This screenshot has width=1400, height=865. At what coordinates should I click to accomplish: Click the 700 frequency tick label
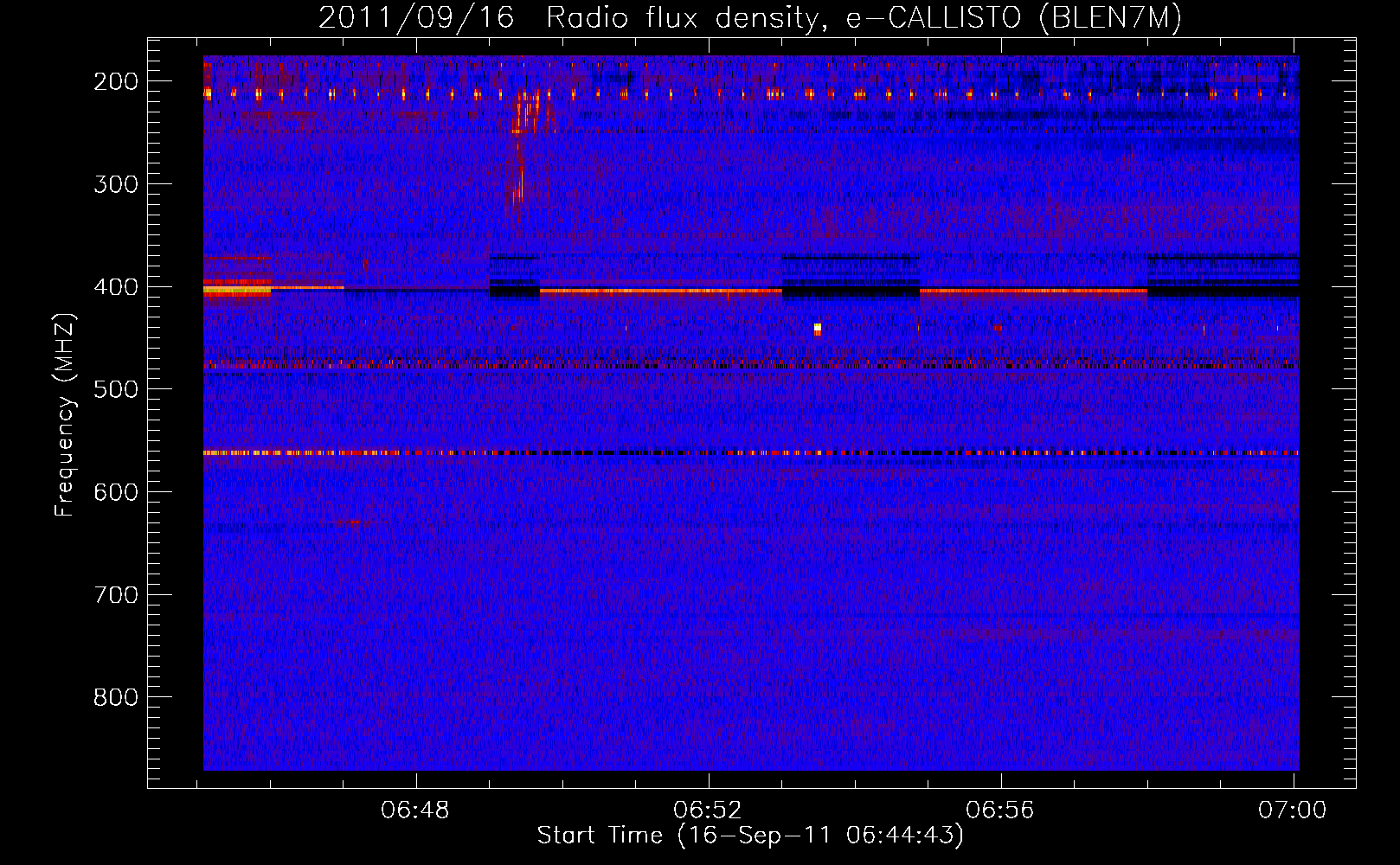pyautogui.click(x=116, y=595)
